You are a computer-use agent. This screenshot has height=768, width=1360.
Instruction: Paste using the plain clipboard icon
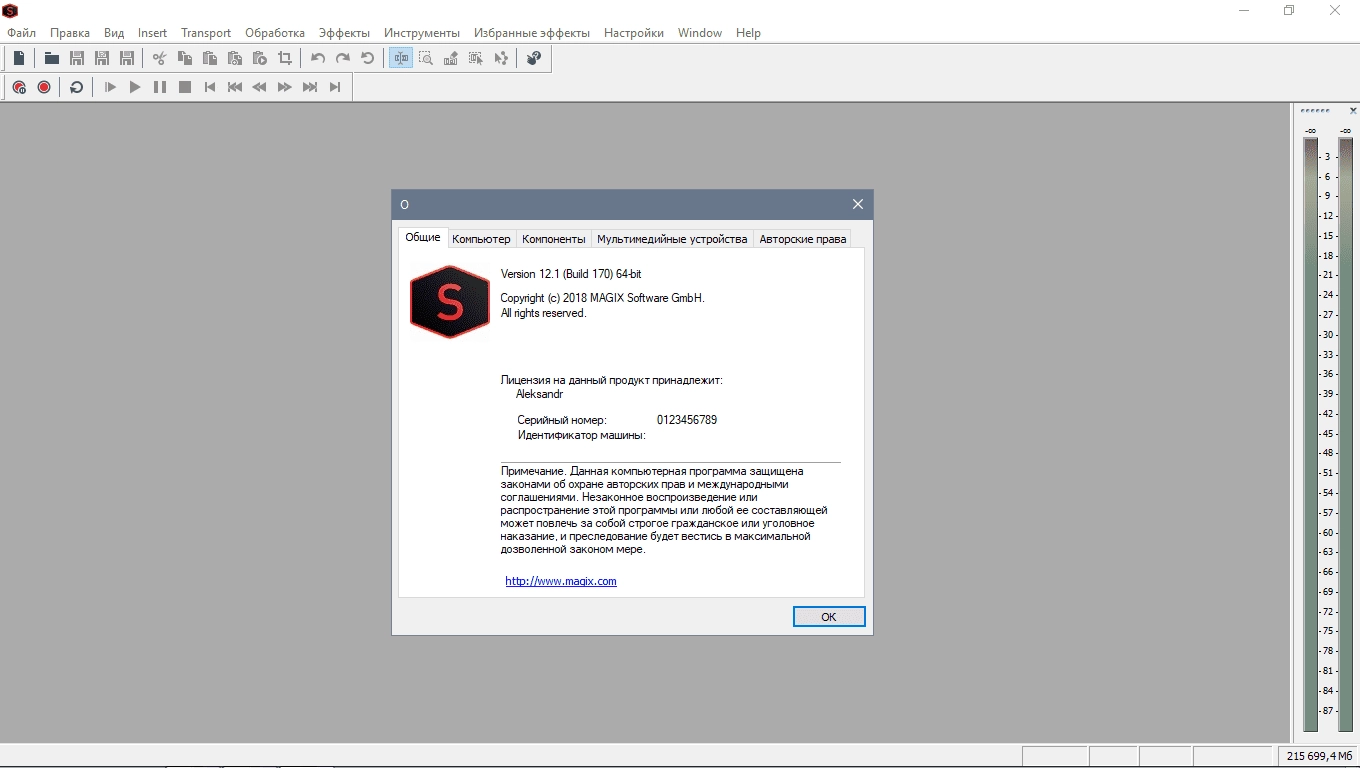[210, 58]
